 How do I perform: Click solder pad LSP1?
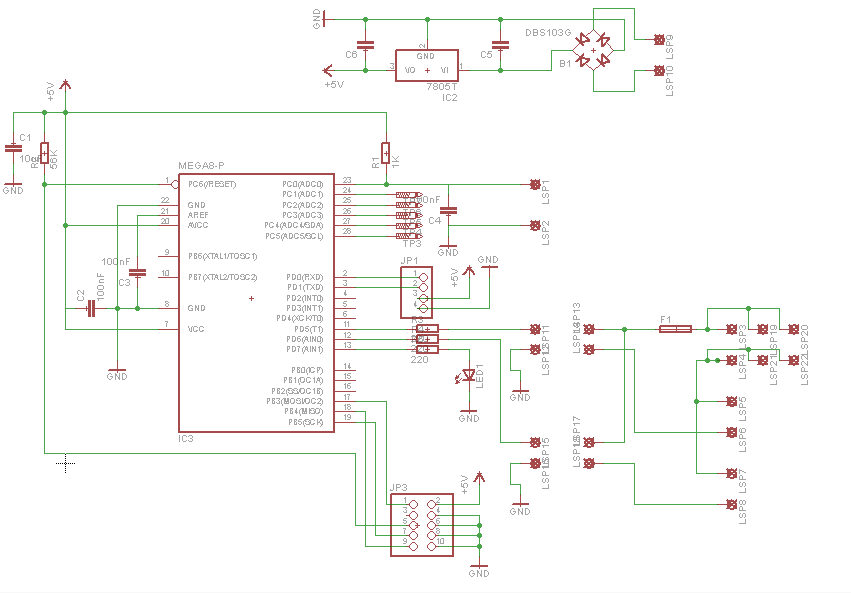(535, 184)
